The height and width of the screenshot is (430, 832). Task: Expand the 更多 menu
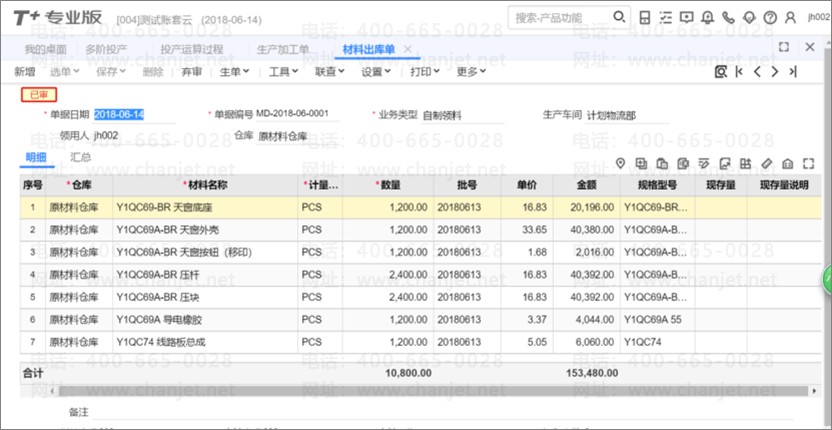pyautogui.click(x=472, y=72)
